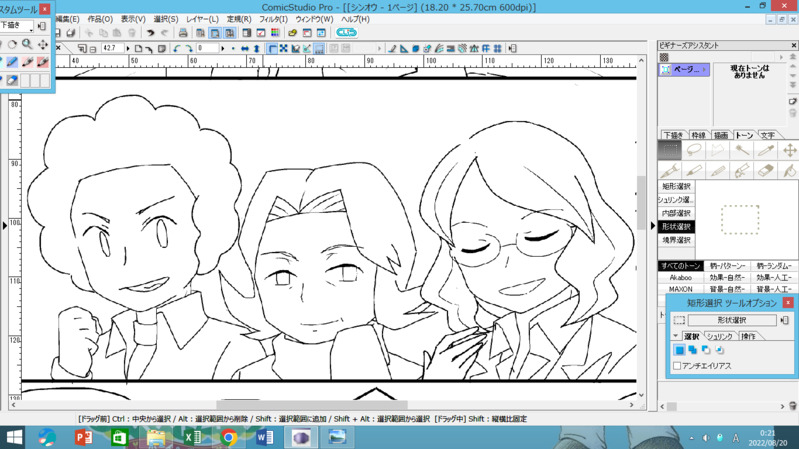Image resolution: width=799 pixels, height=449 pixels.
Task: Choose the airbrush tool
Action: click(741, 170)
